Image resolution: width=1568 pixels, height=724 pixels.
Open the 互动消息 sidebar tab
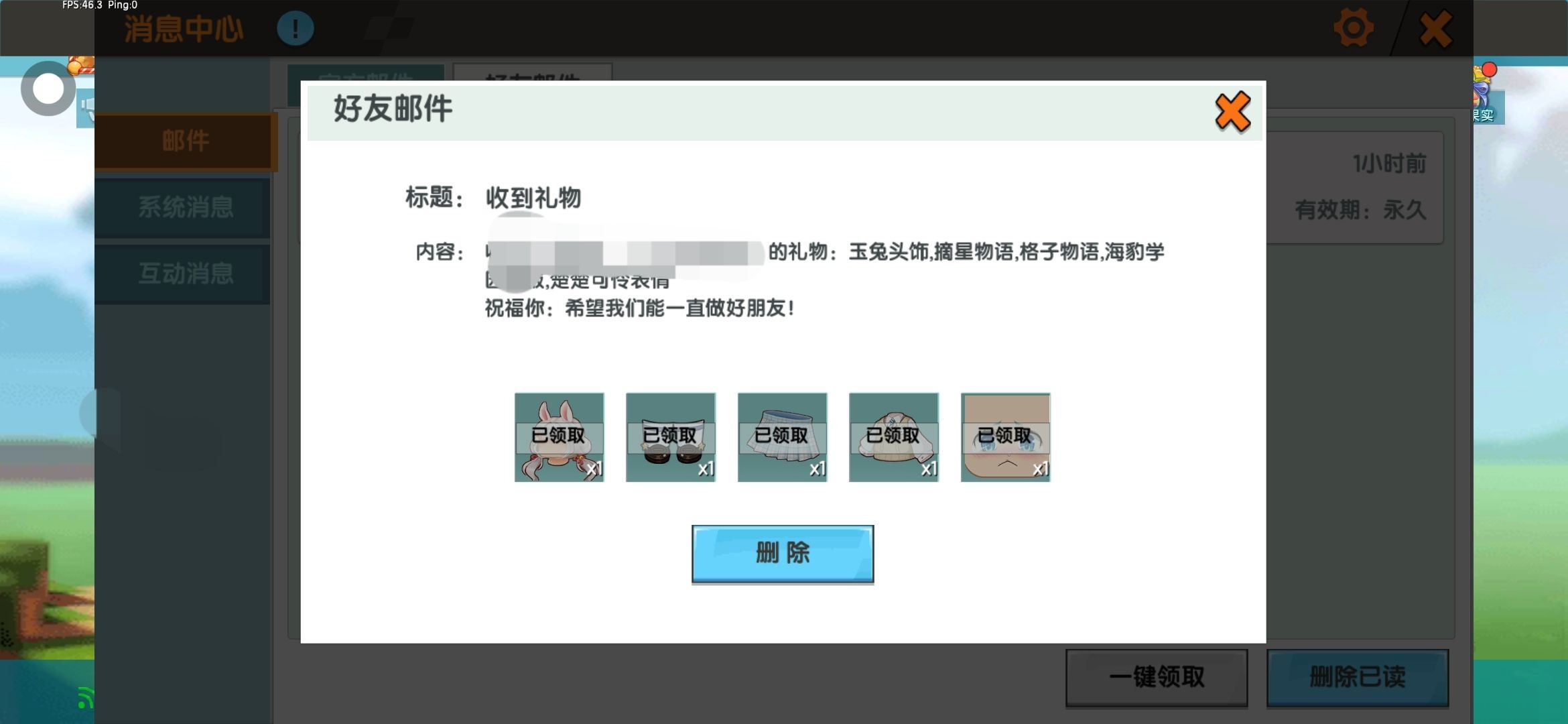point(185,274)
